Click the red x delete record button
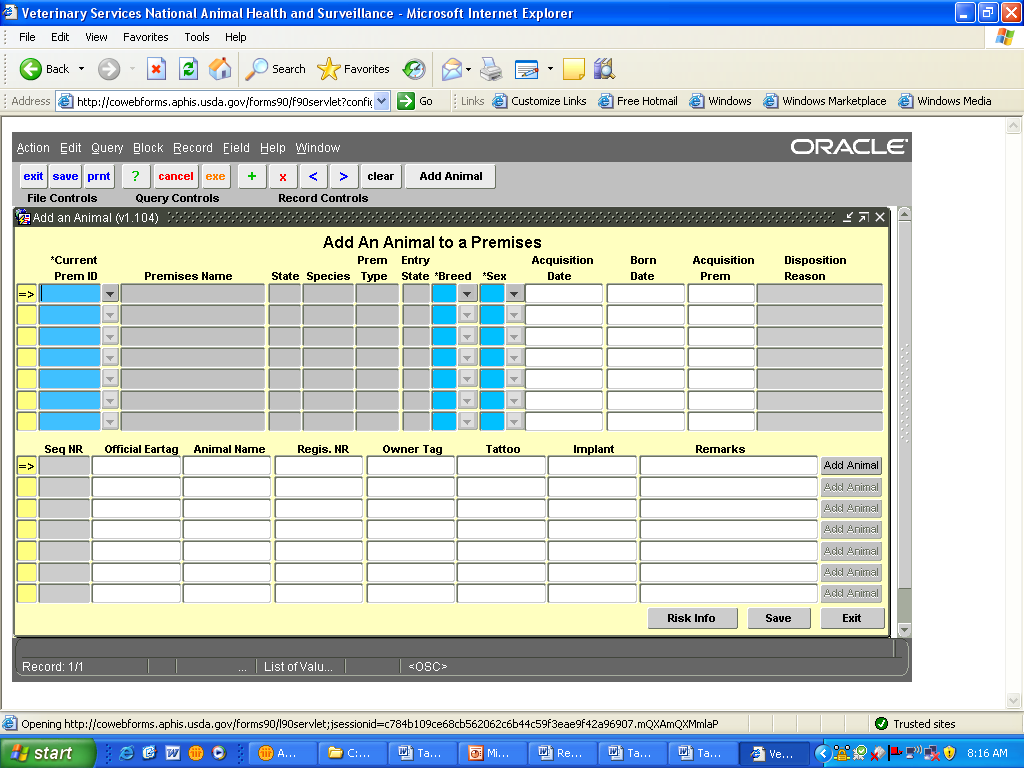 point(283,177)
